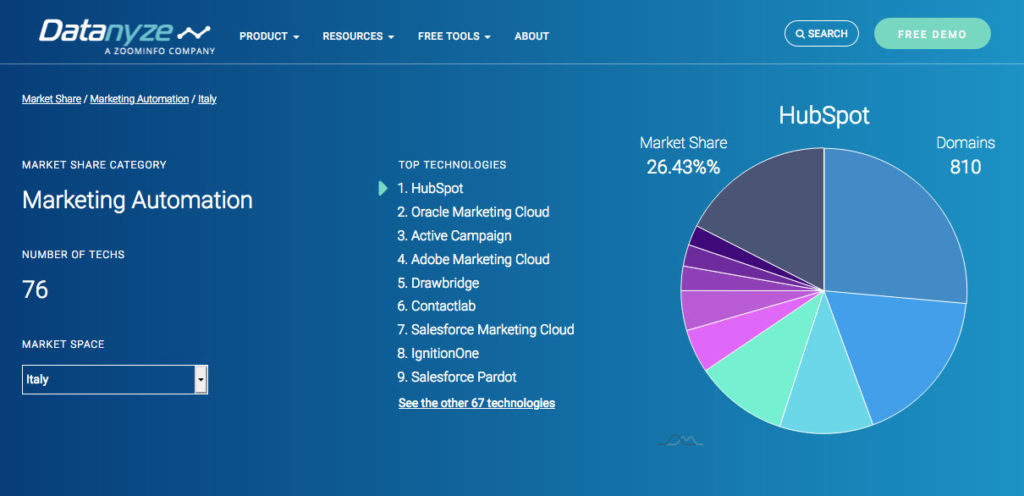
Task: Select HubSpot in top technologies list
Action: point(430,188)
